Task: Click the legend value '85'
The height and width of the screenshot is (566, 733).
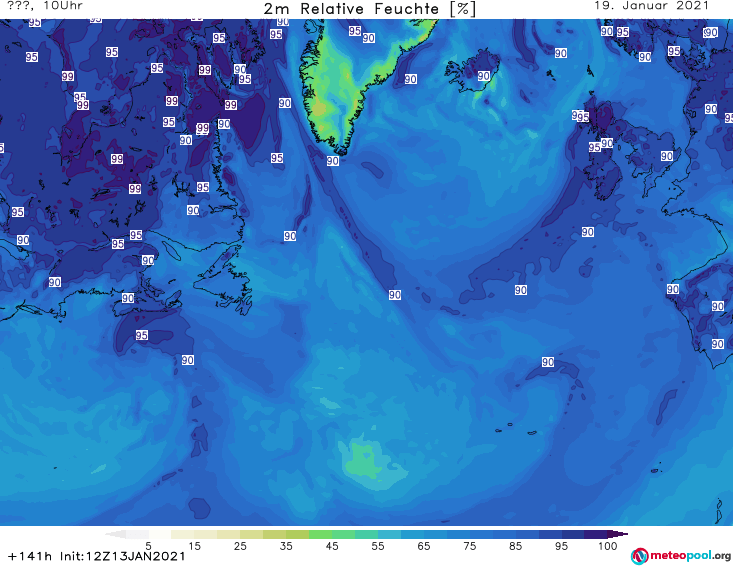Action: click(x=515, y=545)
